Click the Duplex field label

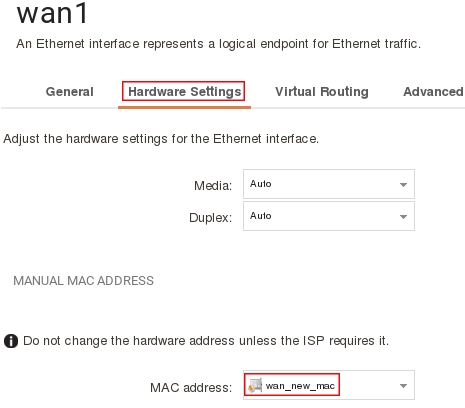pyautogui.click(x=210, y=218)
